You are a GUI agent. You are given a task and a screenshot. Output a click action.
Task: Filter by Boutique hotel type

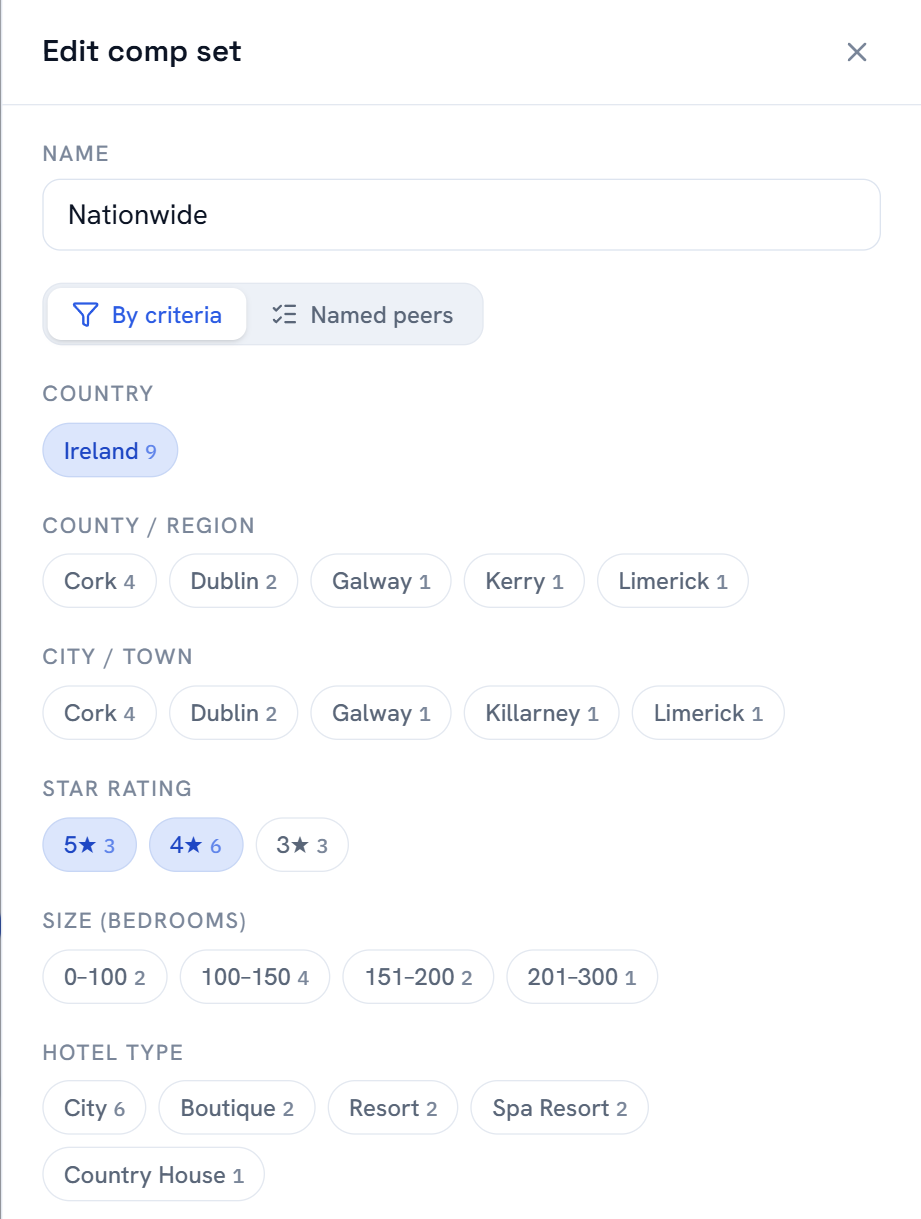[x=237, y=1108]
